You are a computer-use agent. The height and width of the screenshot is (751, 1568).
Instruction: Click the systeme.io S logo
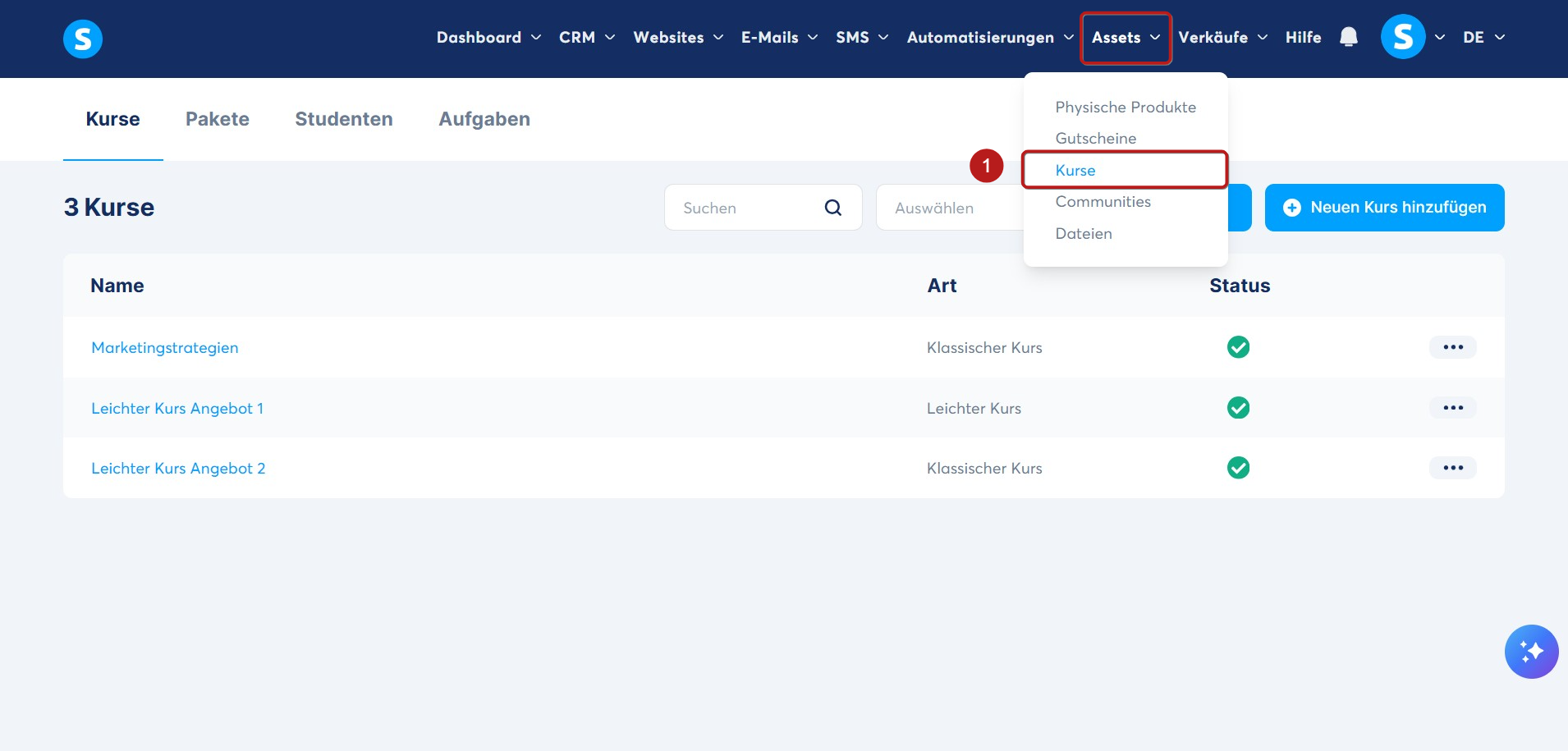click(x=83, y=39)
